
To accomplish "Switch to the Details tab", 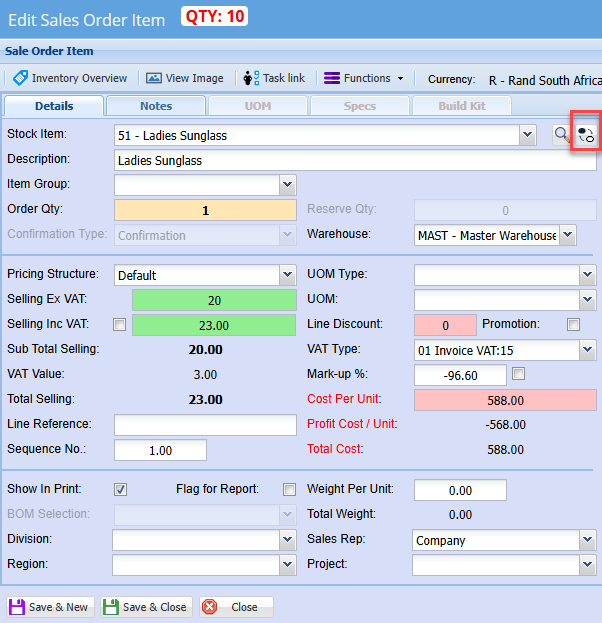I will click(x=54, y=106).
